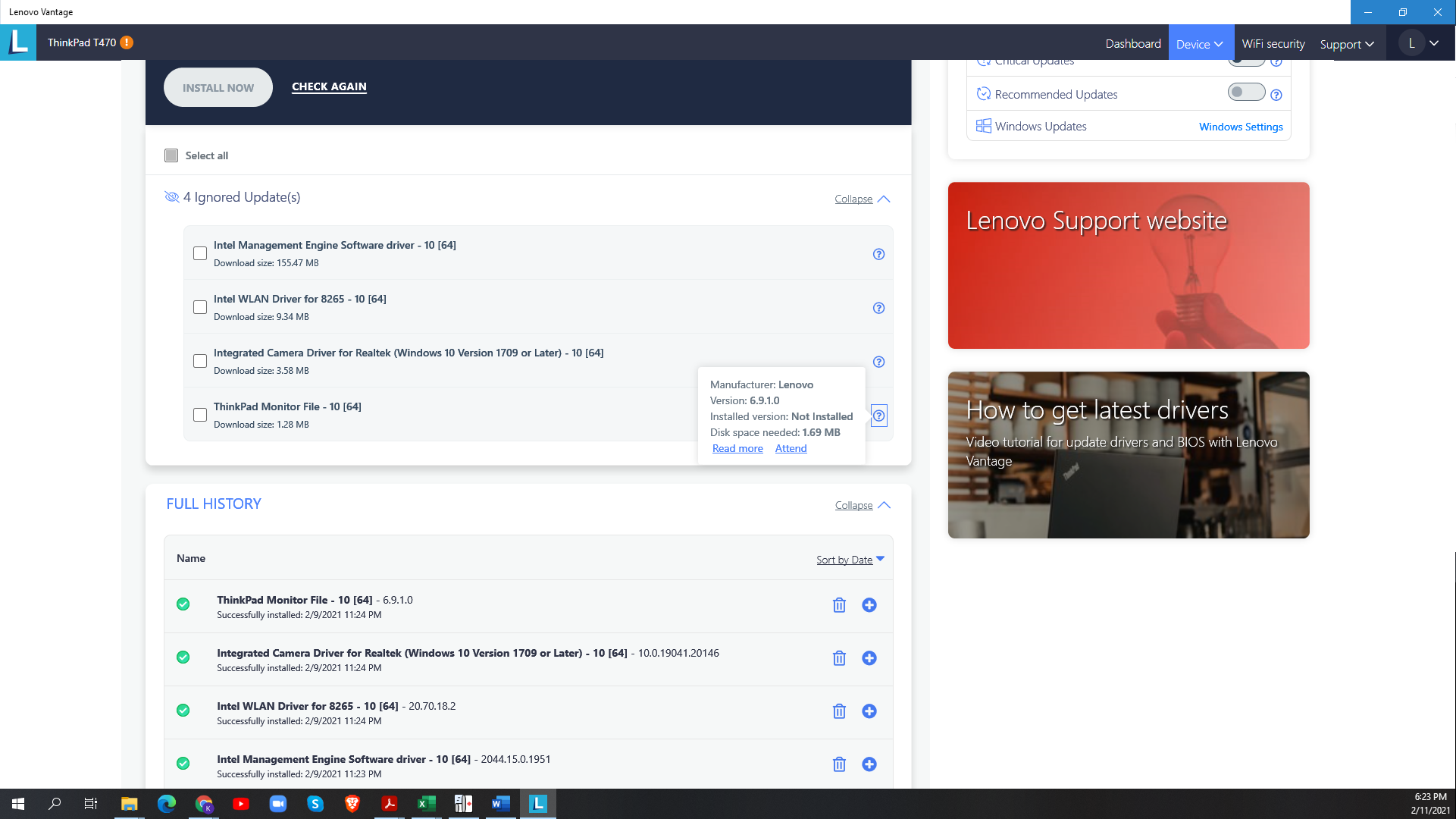
Task: Open How to get latest drivers video card
Action: (1129, 455)
